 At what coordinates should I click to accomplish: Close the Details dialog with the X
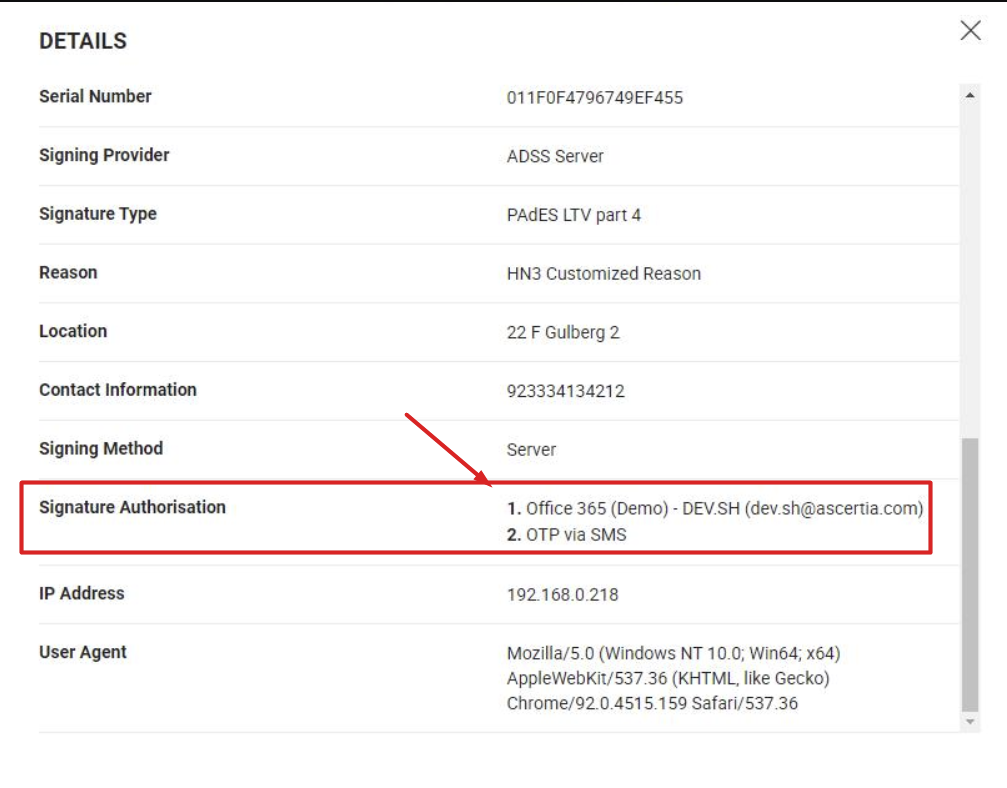click(970, 31)
